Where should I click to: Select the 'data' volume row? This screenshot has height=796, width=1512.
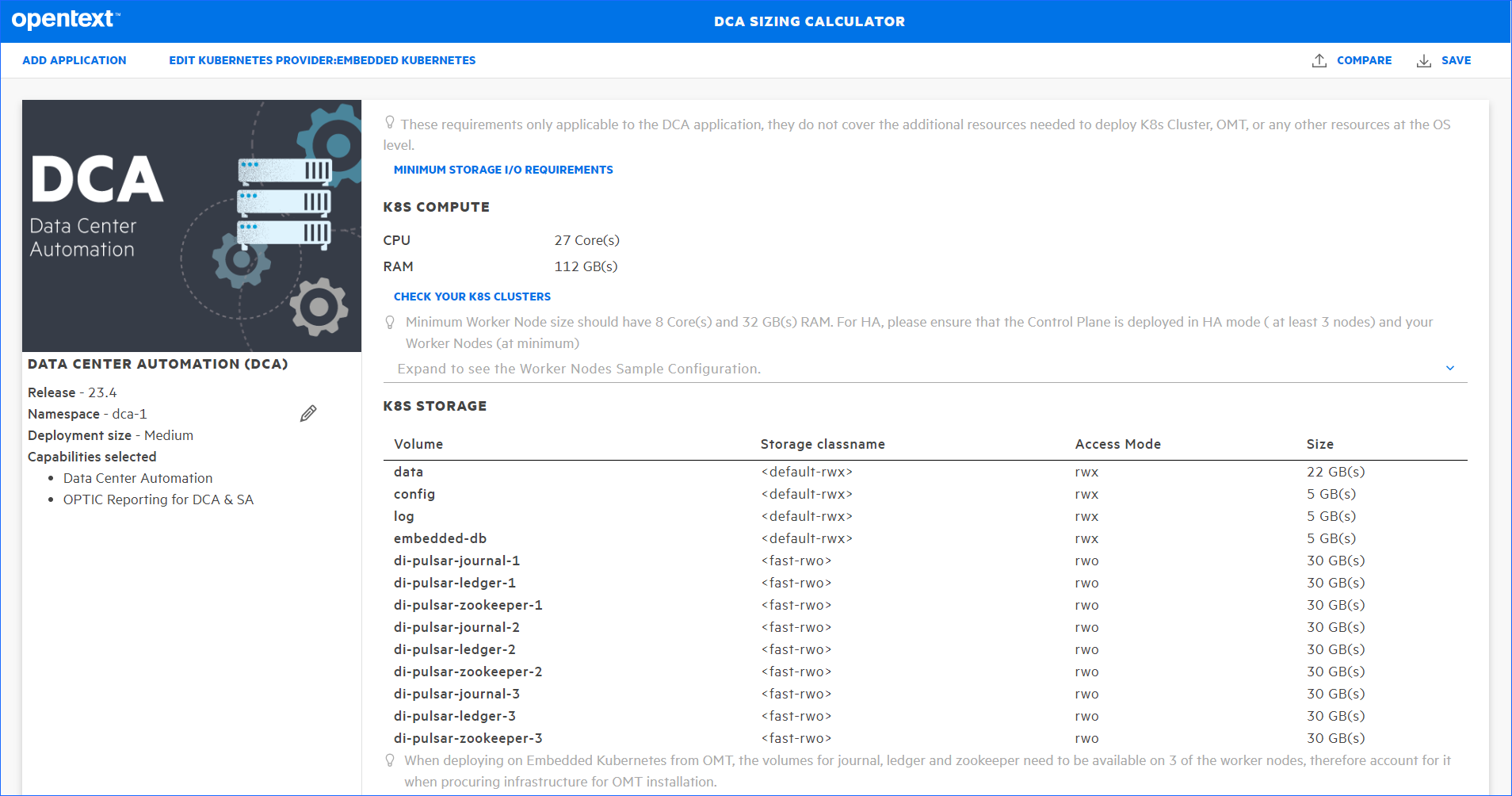(926, 472)
